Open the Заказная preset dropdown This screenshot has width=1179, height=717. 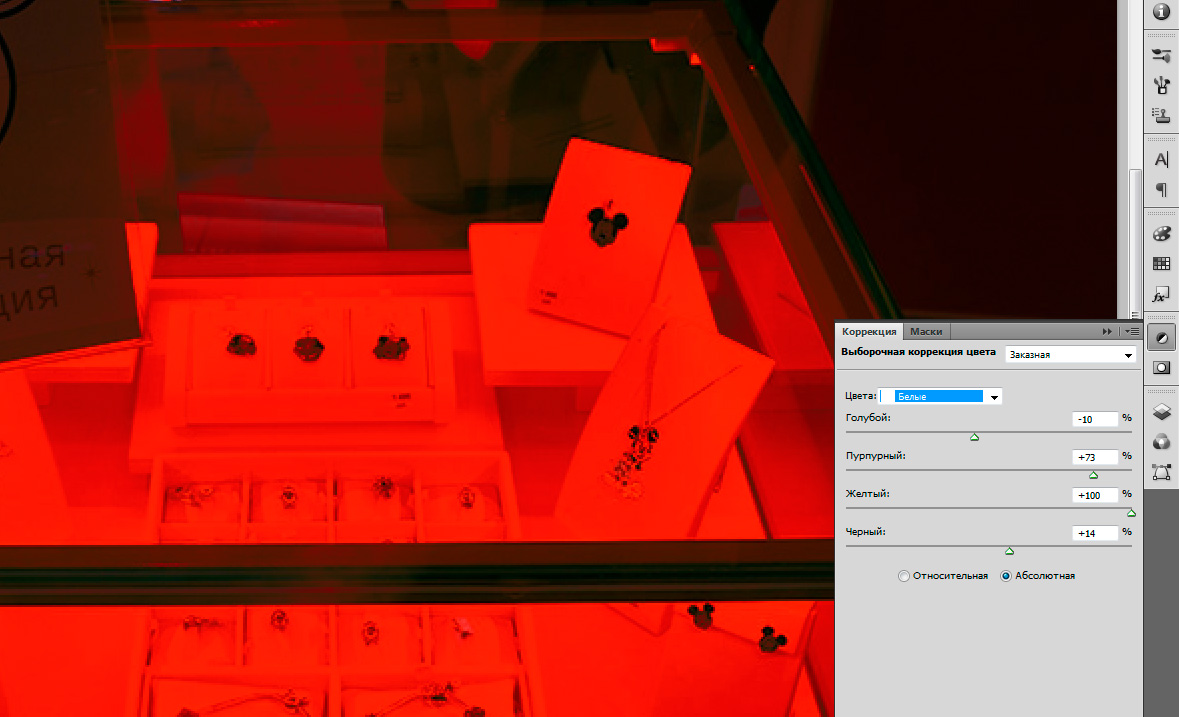pos(1071,355)
